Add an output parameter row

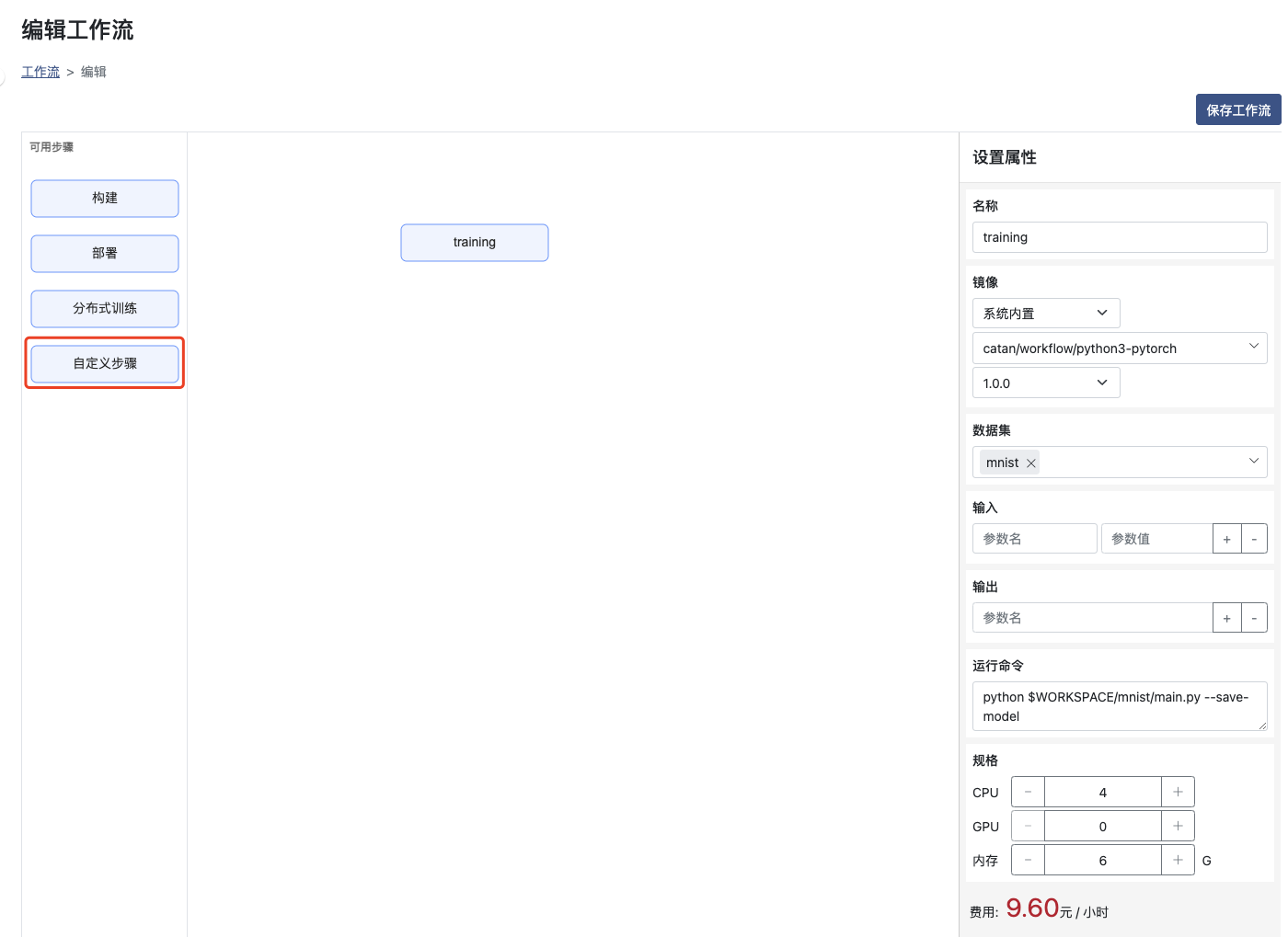(x=1226, y=618)
